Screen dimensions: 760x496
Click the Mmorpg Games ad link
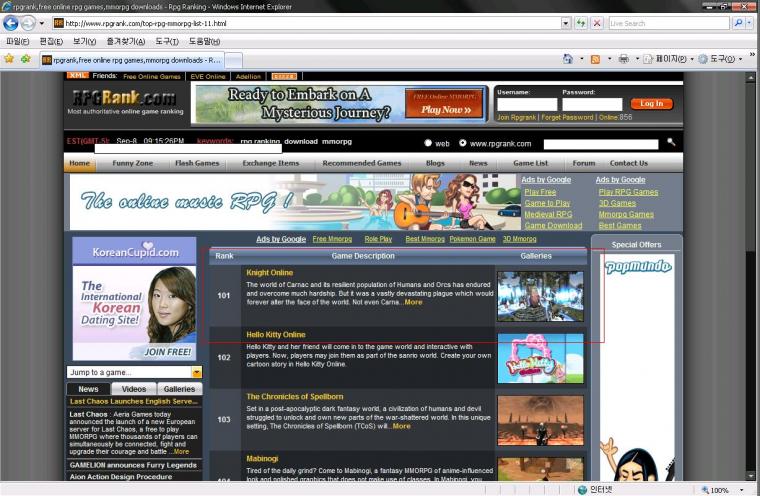(x=626, y=214)
